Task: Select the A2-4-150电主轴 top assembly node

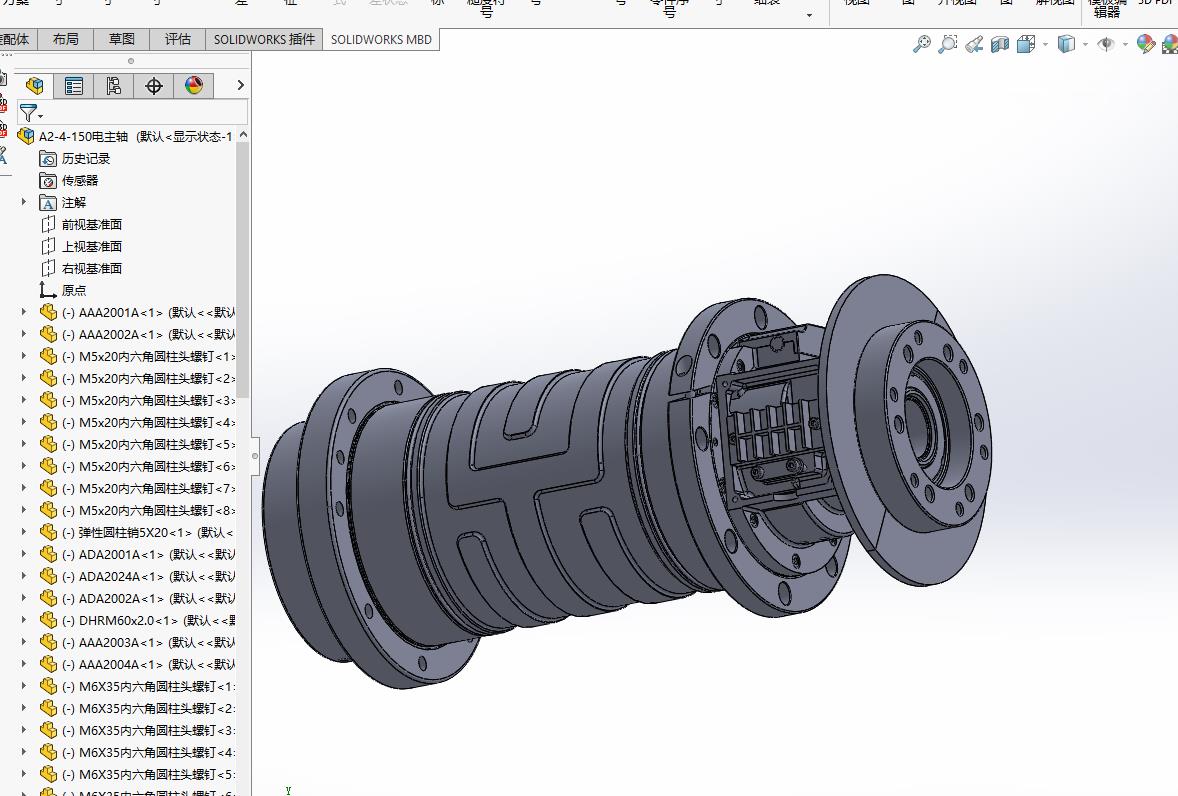Action: pos(135,137)
